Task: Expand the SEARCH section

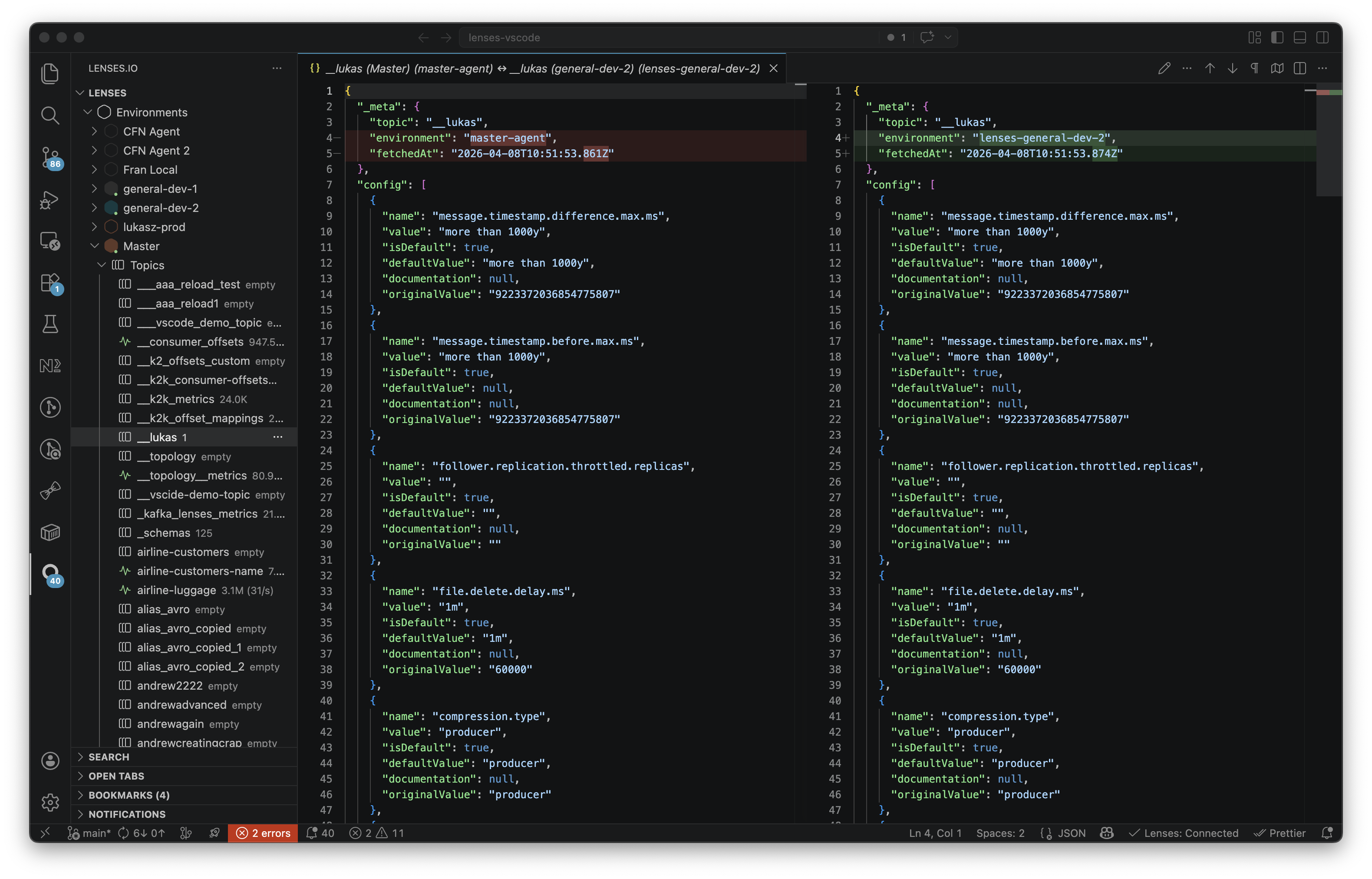Action: 184,757
